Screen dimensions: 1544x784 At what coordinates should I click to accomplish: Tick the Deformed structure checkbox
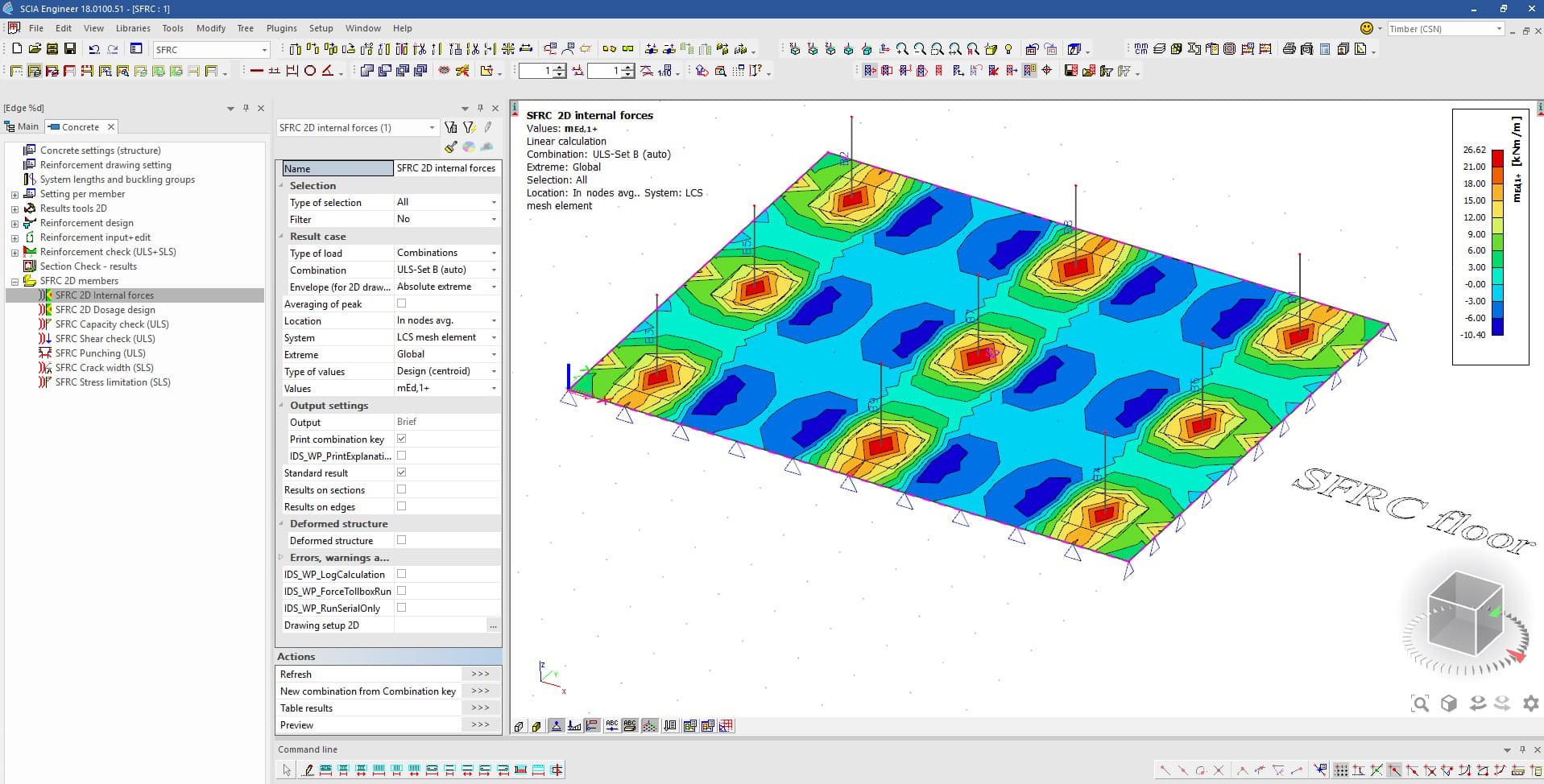coord(401,540)
